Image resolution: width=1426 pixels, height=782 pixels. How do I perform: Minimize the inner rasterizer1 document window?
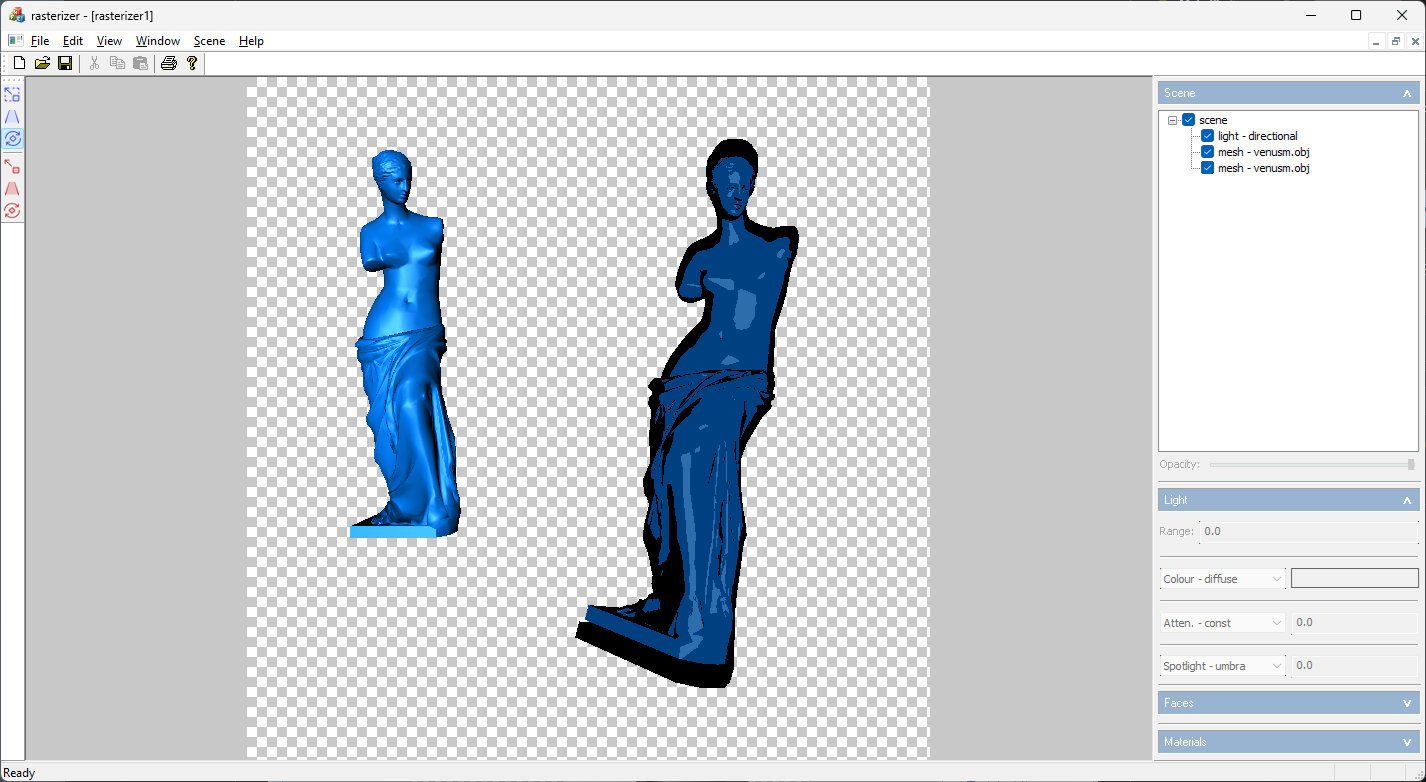coord(1377,41)
